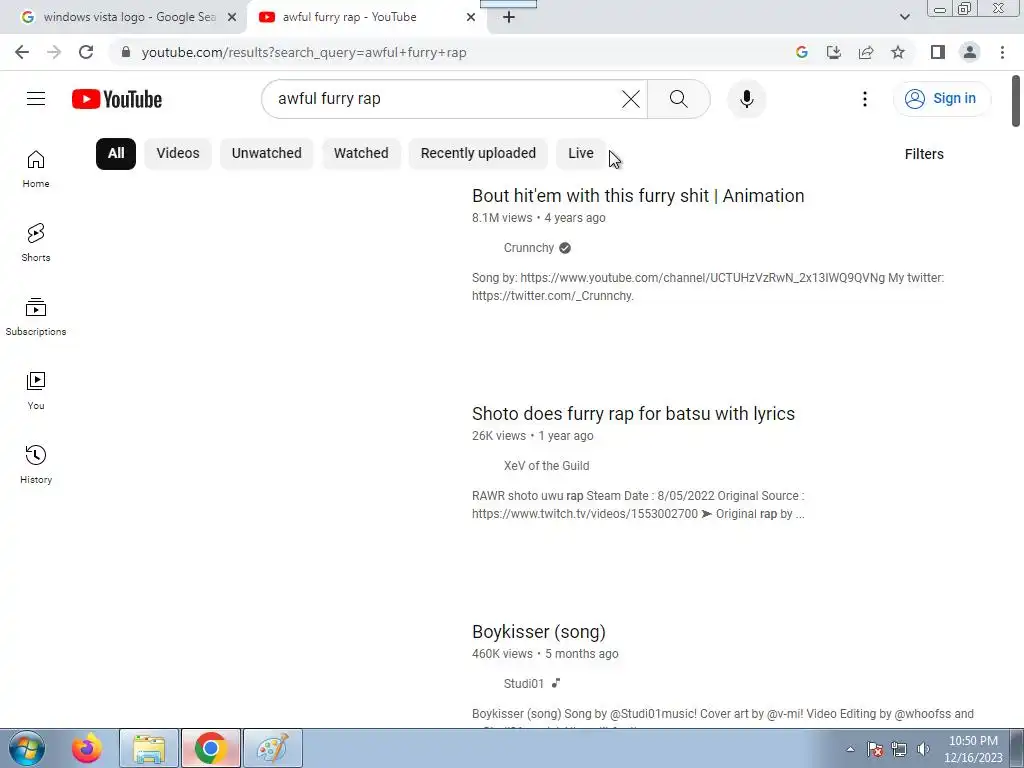Go back with browser back arrow

click(22, 52)
